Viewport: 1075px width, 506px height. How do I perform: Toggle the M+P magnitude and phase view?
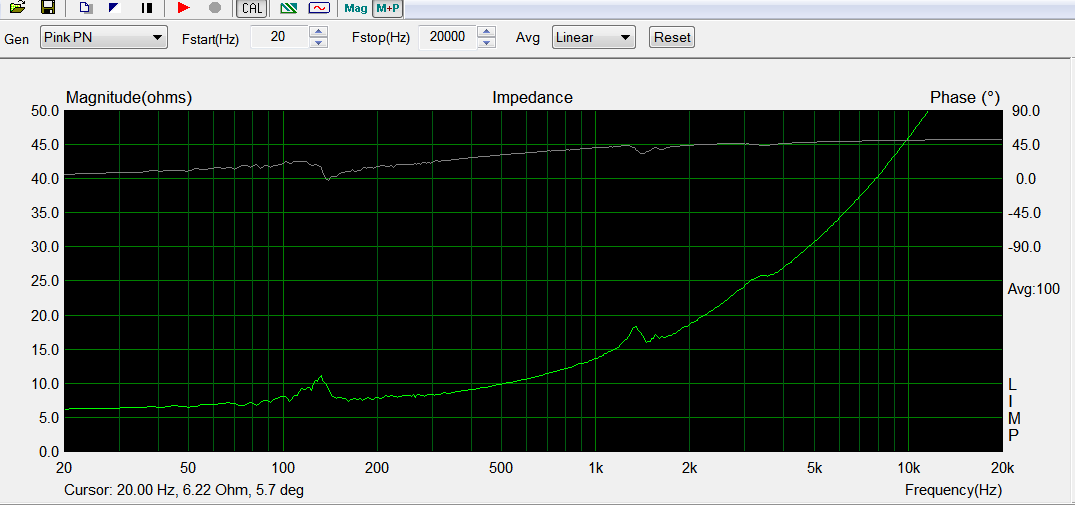tap(387, 8)
